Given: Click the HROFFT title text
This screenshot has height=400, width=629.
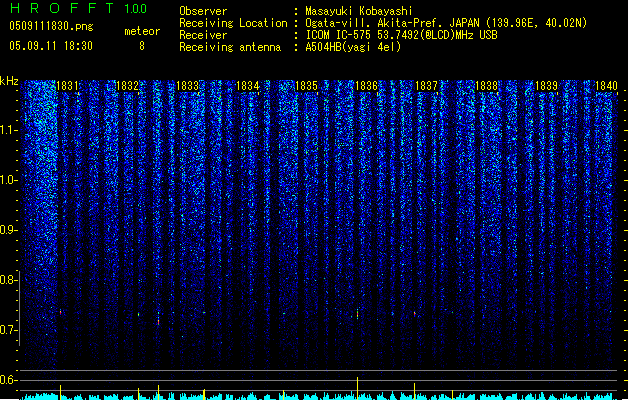Looking at the screenshot, I should [61, 8].
